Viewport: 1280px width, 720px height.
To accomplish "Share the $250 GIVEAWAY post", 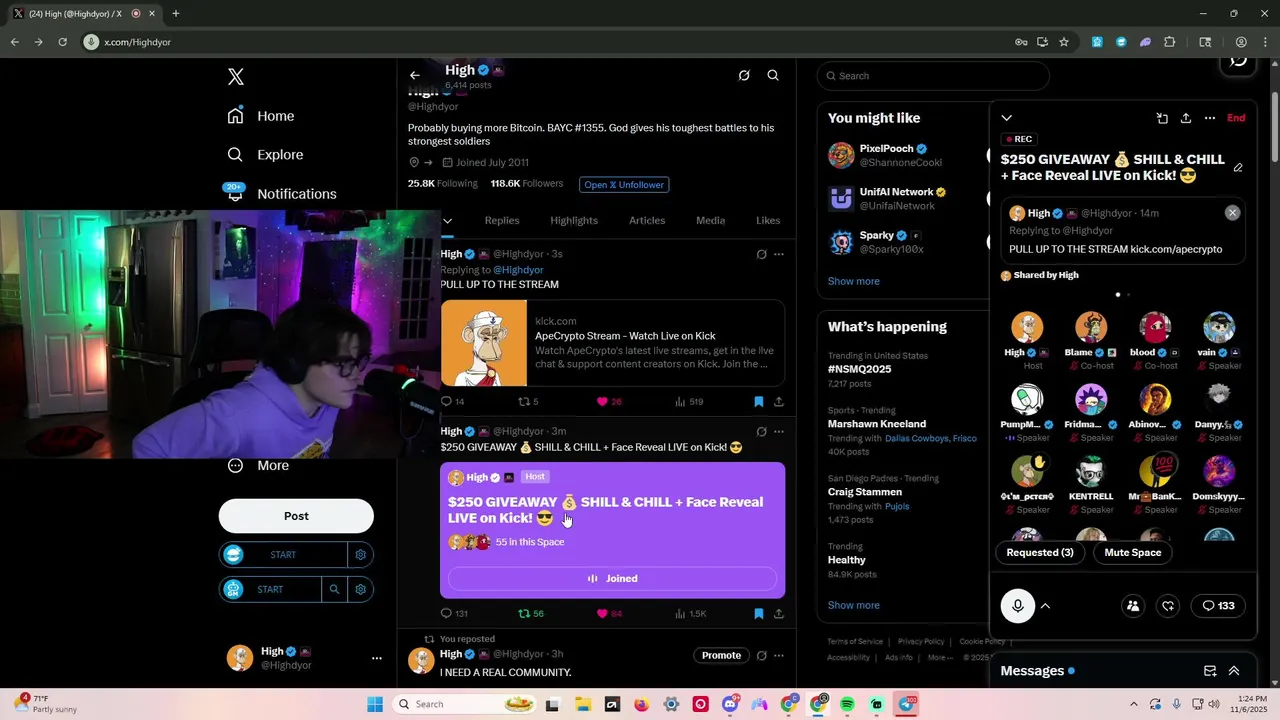I will coord(779,613).
